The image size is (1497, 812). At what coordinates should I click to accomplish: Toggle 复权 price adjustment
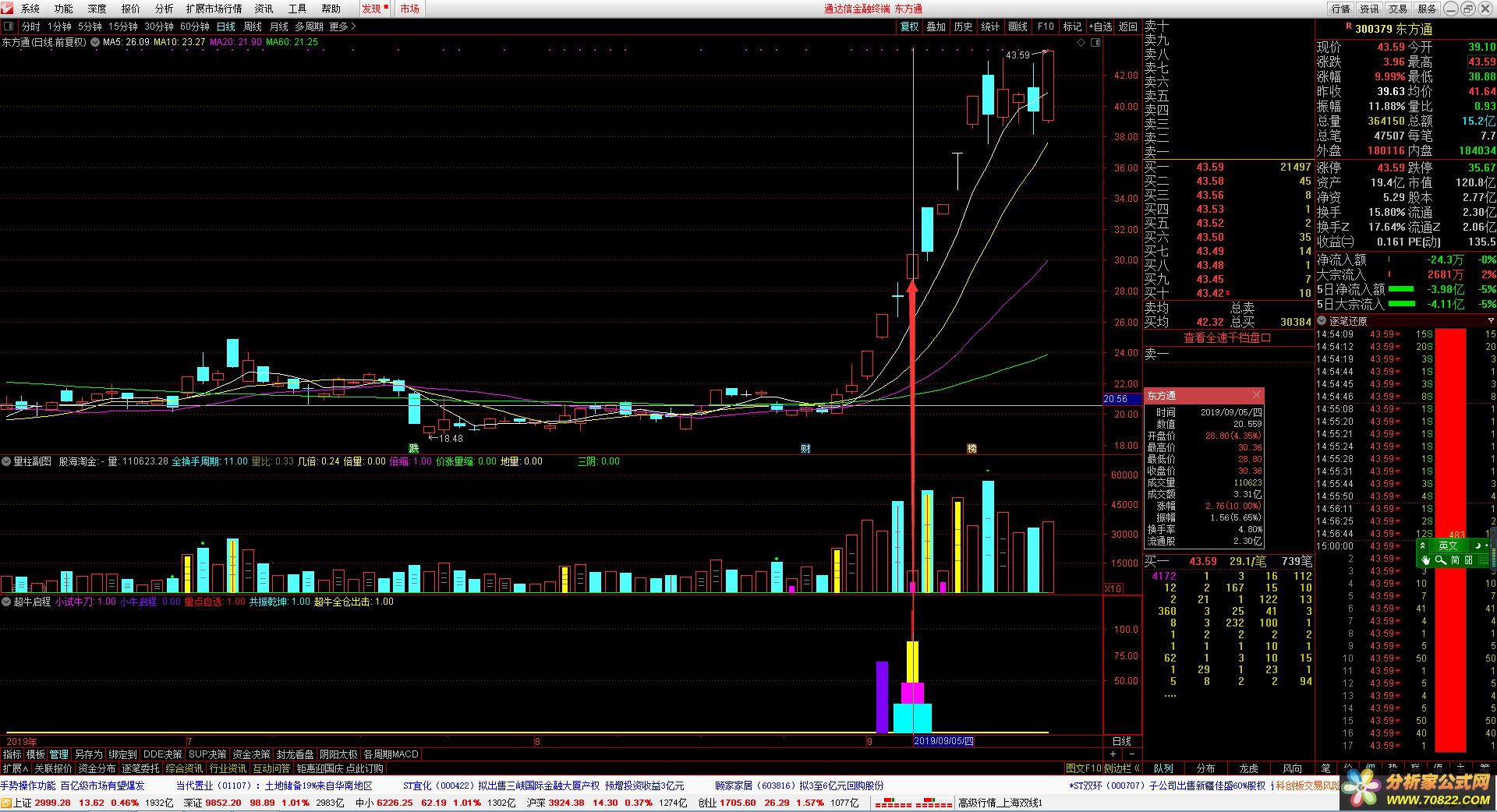point(909,26)
